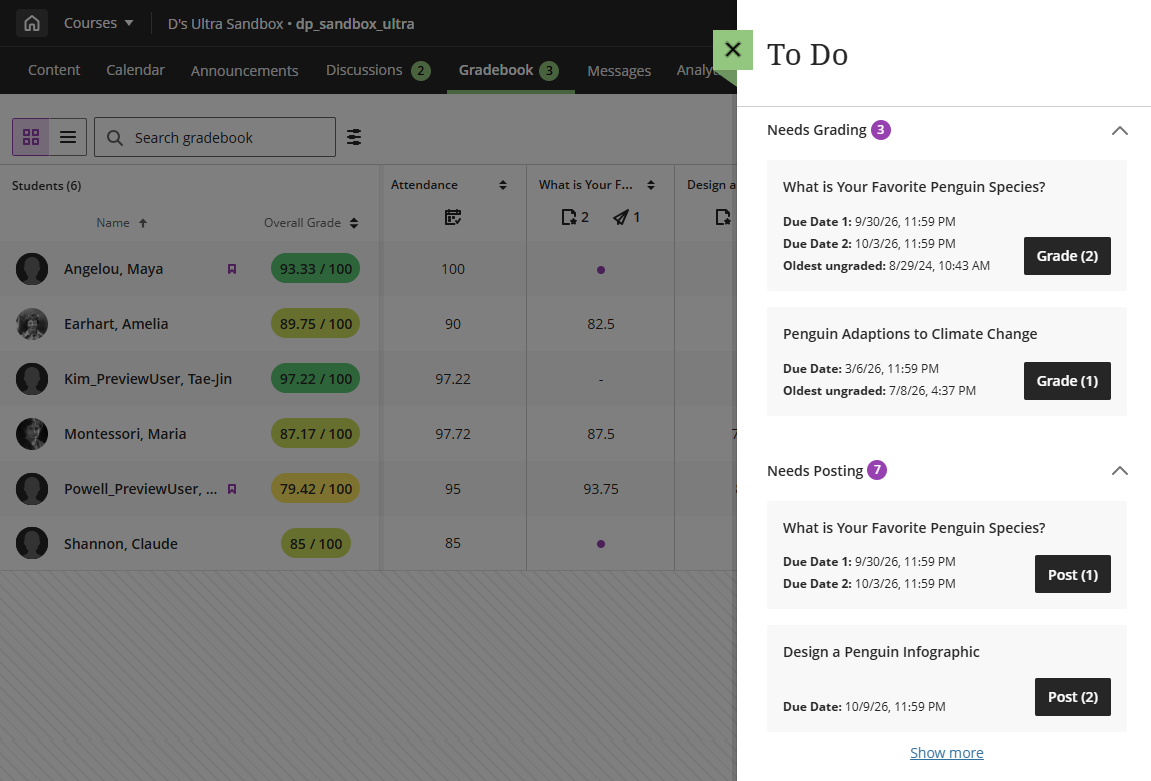
Task: Click the flag beside Angelou, Maya
Action: 232,269
